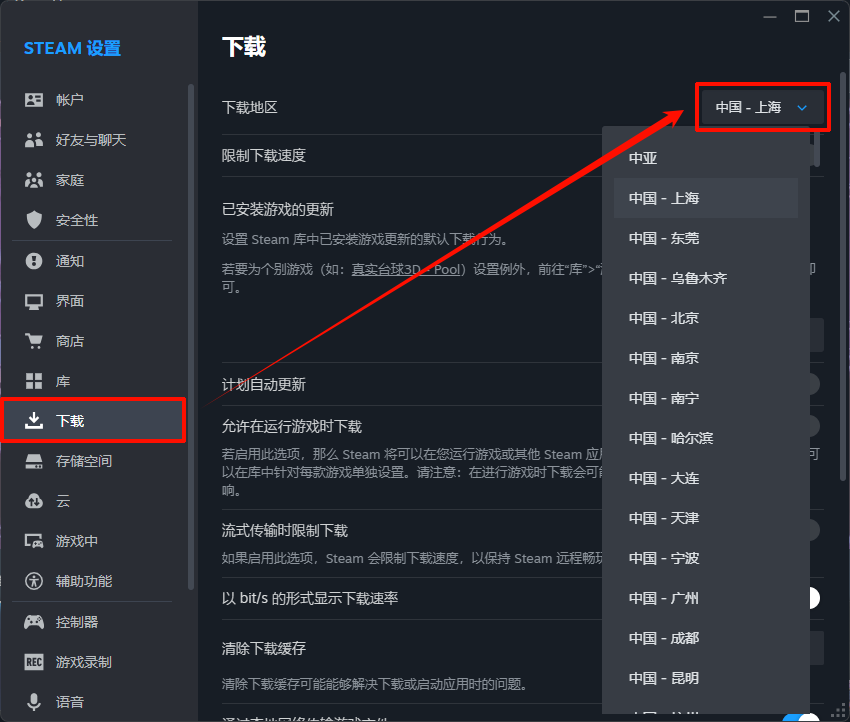Select the 家庭 family icon
850x722 pixels.
coord(34,180)
